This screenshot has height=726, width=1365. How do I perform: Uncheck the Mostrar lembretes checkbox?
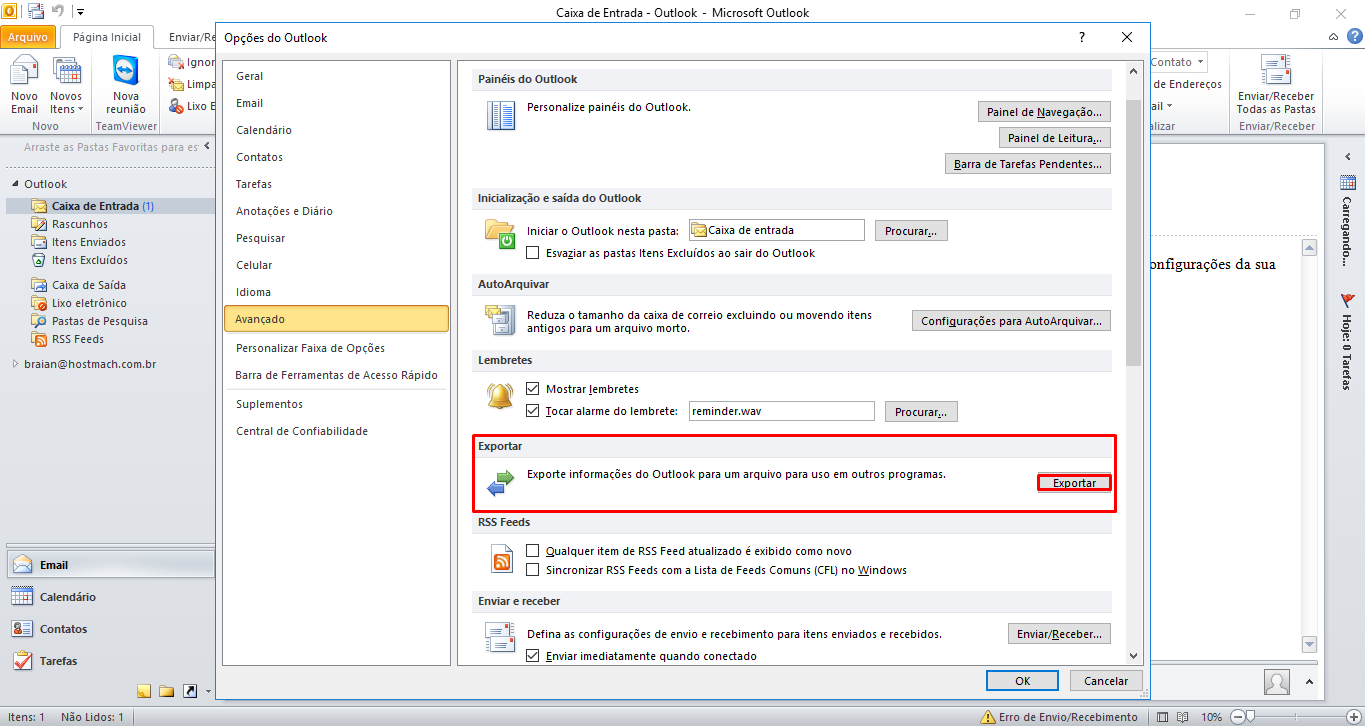(533, 388)
